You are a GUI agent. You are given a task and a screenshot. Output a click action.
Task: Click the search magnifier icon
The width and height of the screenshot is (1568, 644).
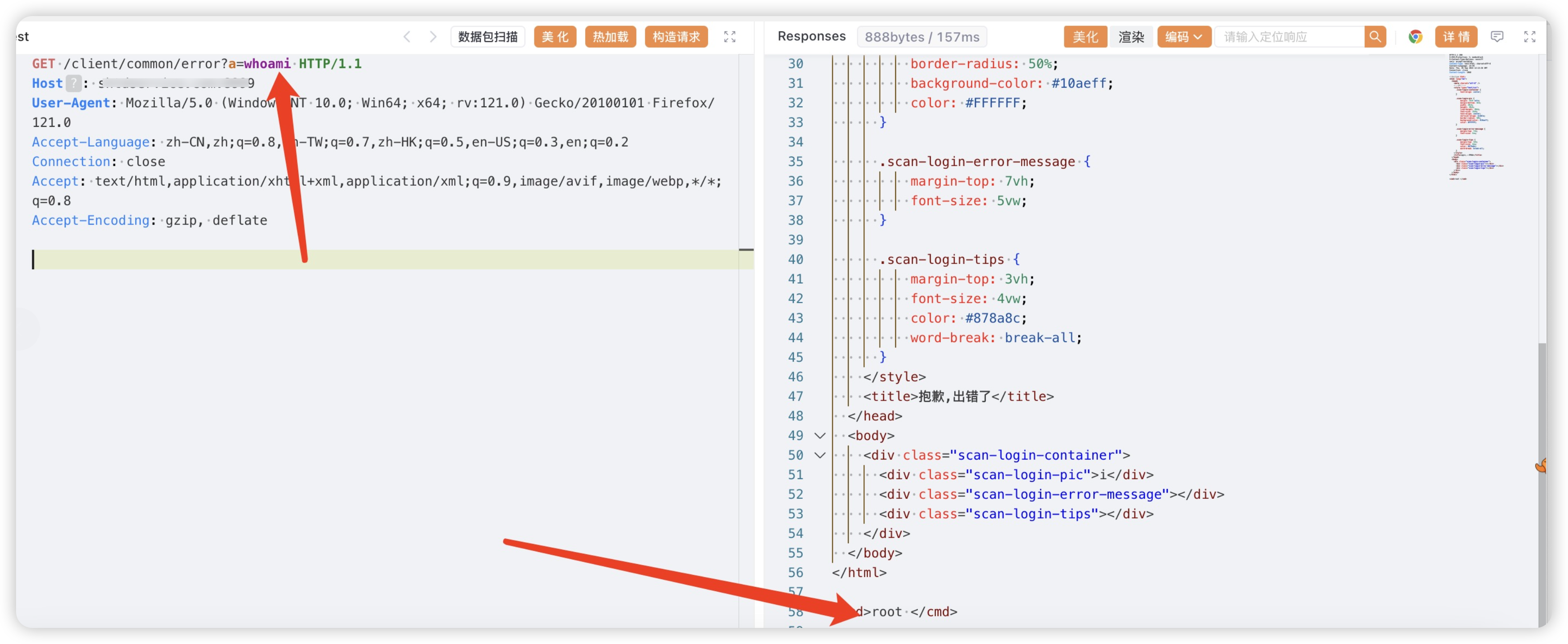click(x=1375, y=37)
